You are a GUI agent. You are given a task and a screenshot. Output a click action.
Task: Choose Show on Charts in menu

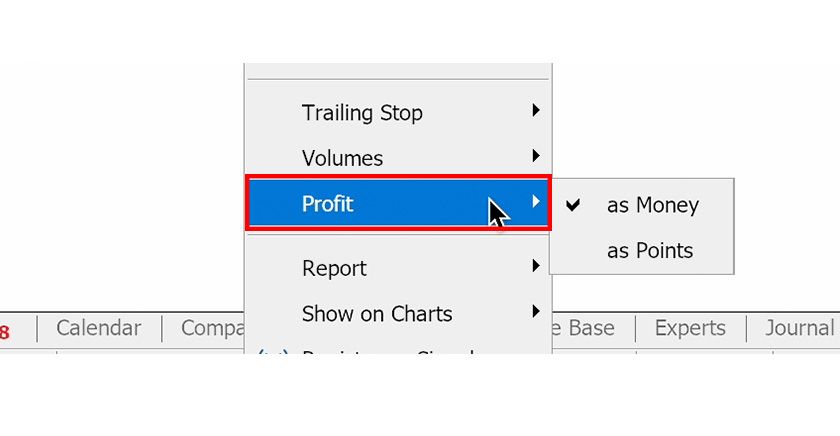(377, 314)
